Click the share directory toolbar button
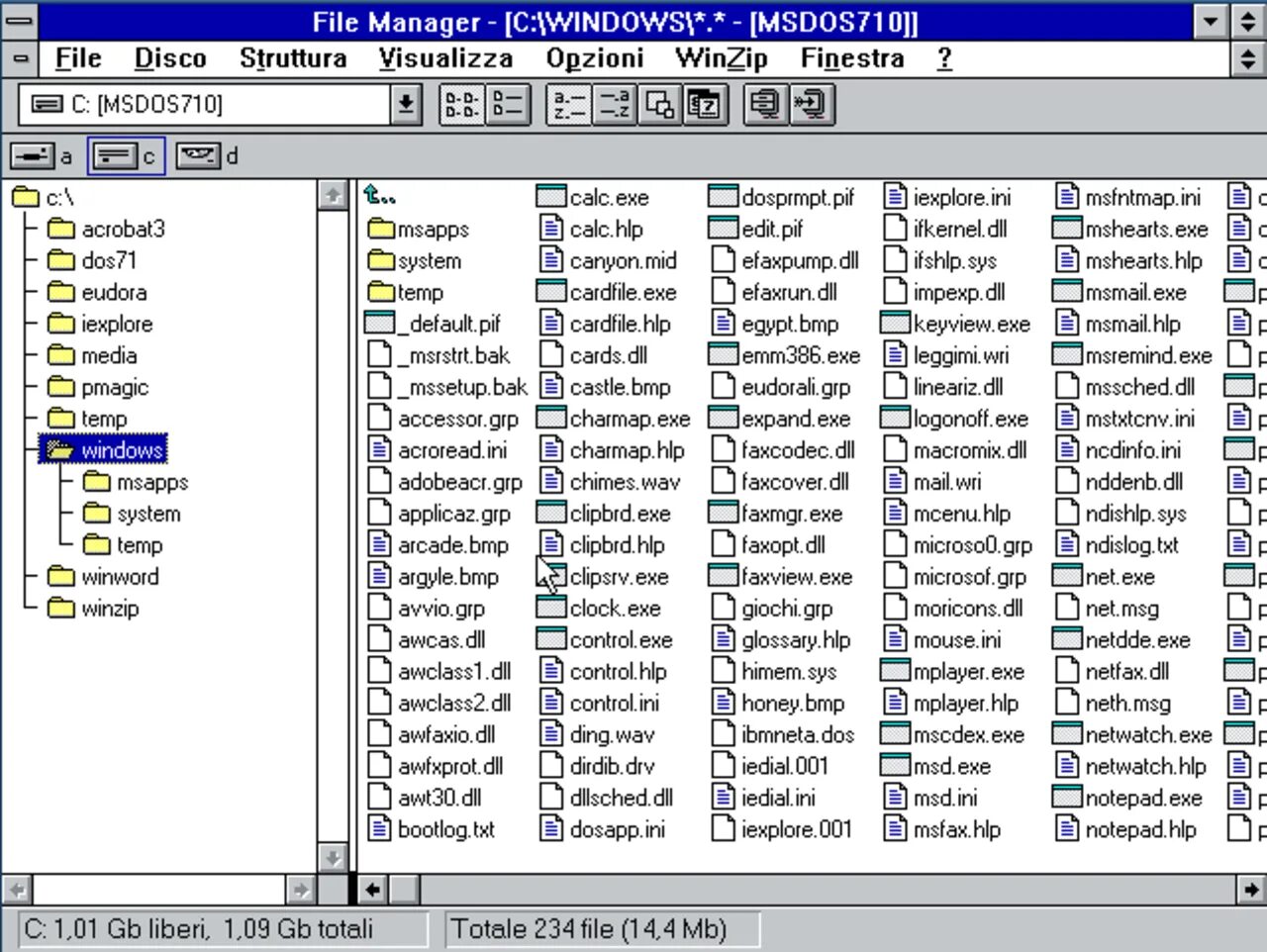1267x952 pixels. click(811, 104)
